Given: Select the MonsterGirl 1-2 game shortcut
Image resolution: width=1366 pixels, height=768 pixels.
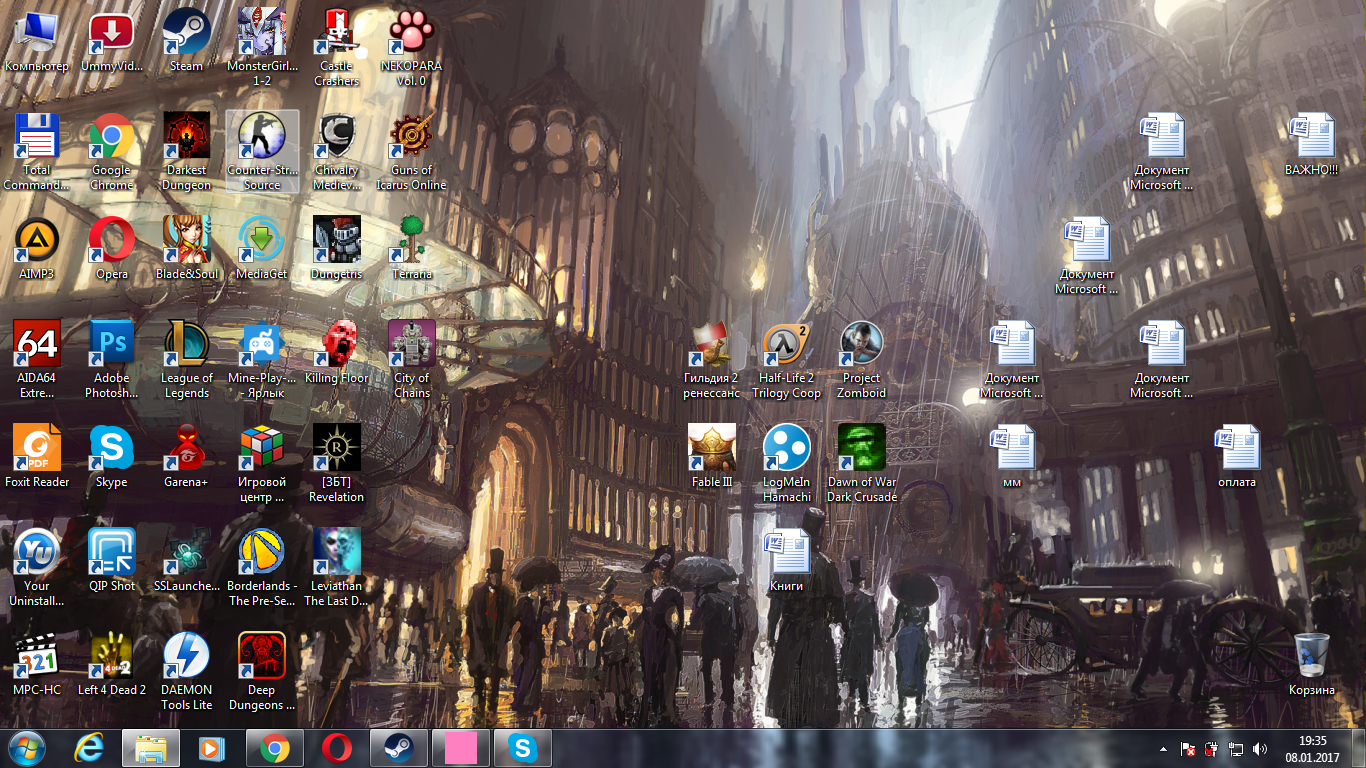Looking at the screenshot, I should click(262, 49).
